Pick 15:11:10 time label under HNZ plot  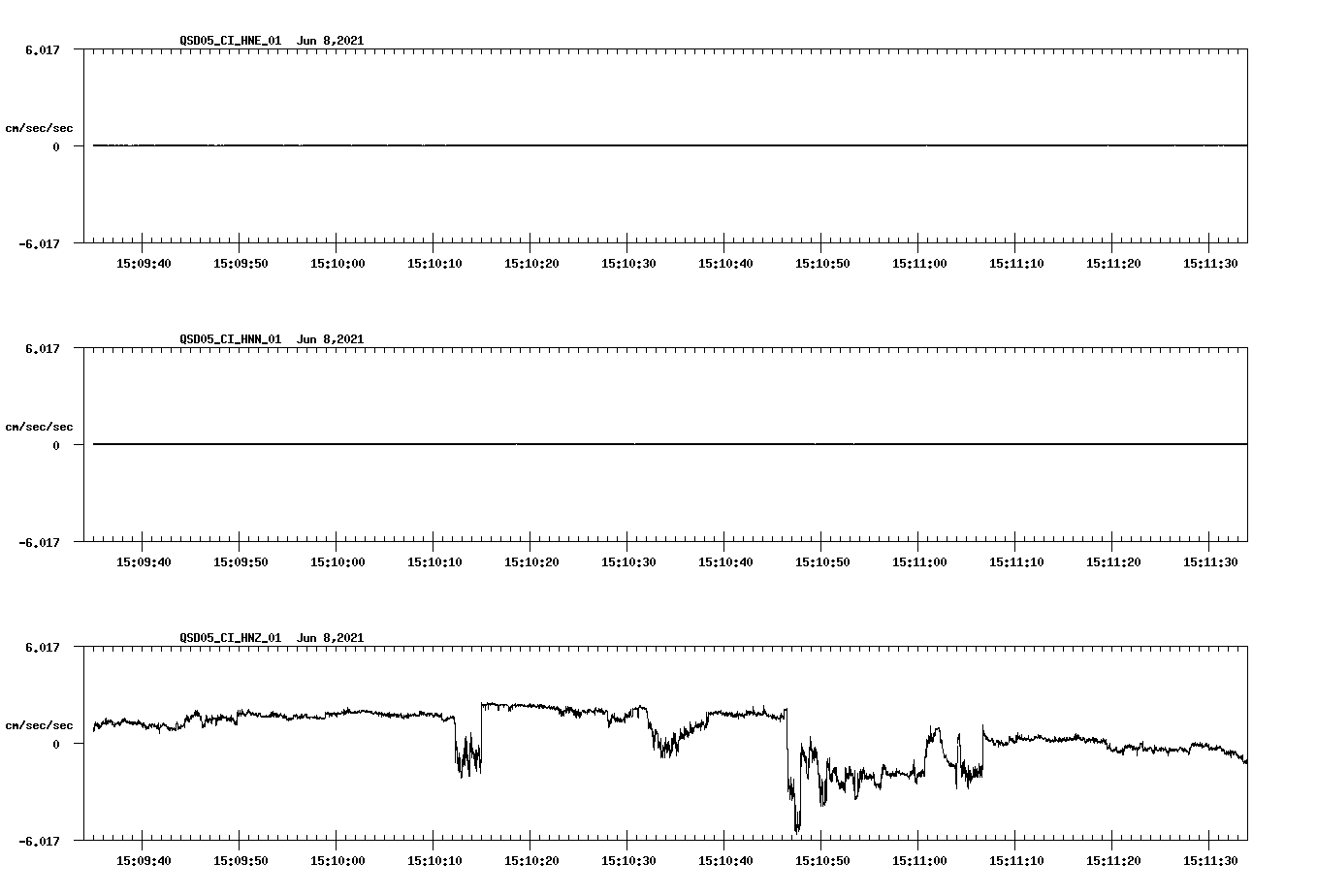coord(1016,861)
